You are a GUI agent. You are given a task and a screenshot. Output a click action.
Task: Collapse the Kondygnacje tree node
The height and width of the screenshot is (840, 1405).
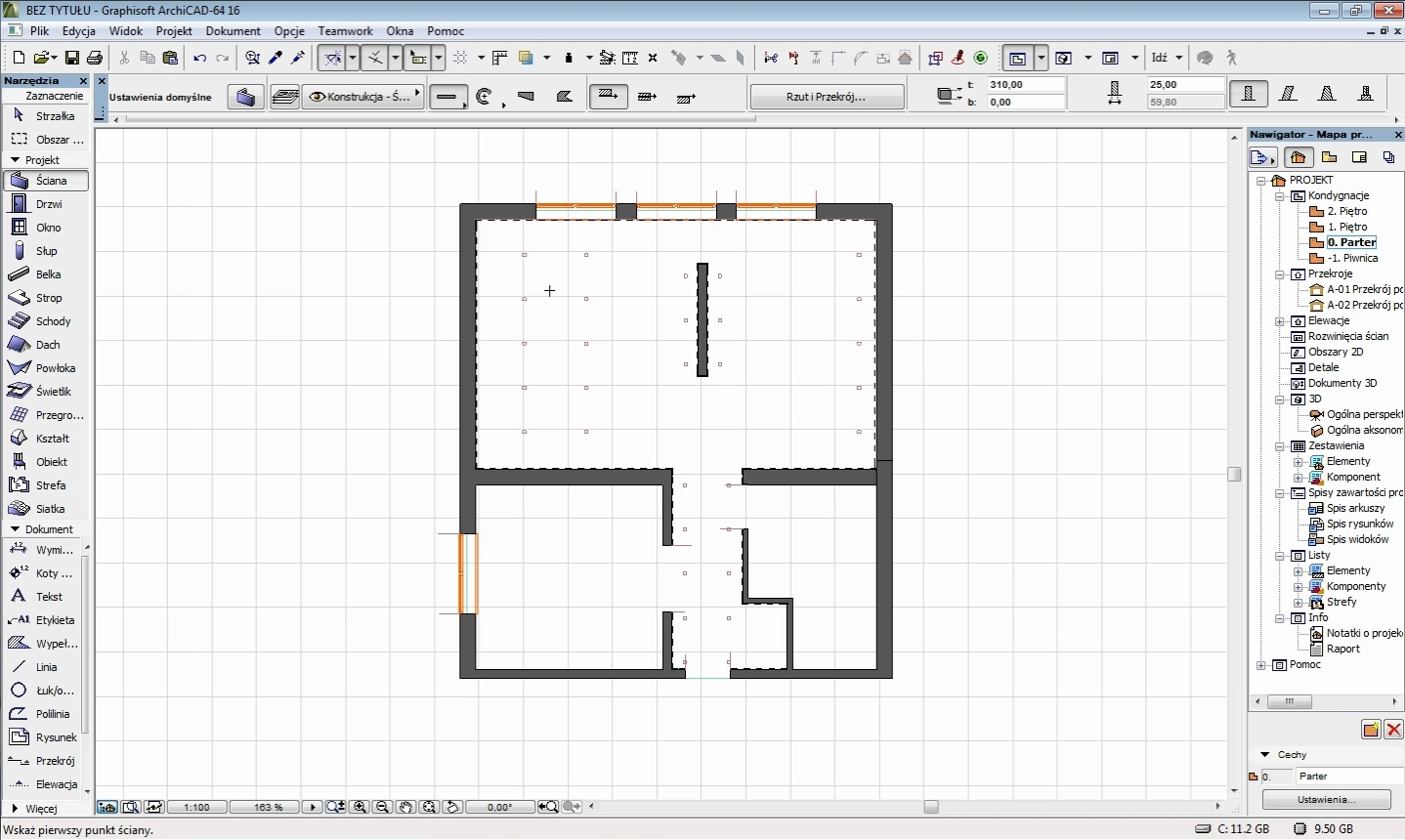pyautogui.click(x=1280, y=195)
